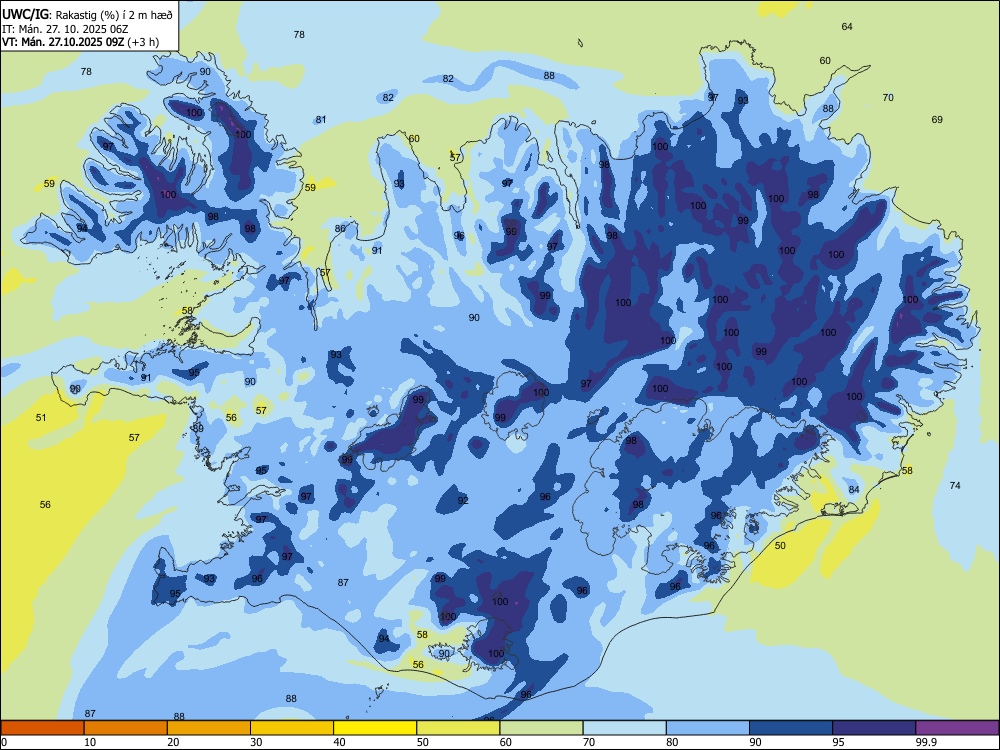1000x750 pixels.
Task: Click the legend tick label '10'
Action: click(90, 742)
